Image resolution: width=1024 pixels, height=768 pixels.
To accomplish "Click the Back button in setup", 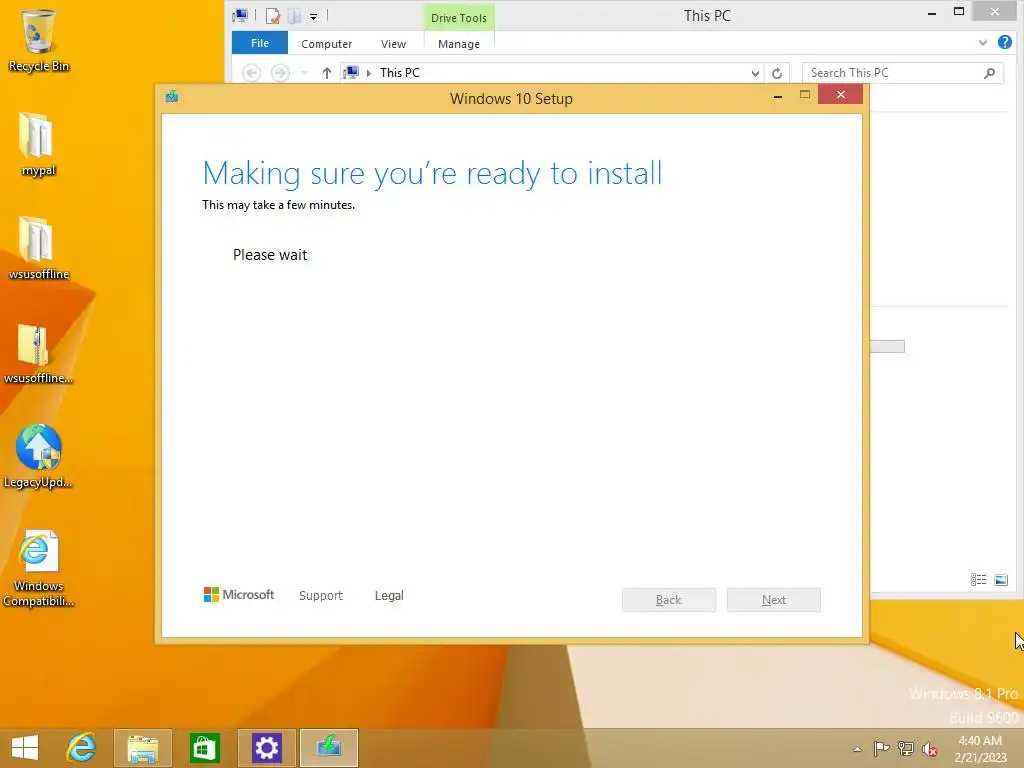I will [x=669, y=600].
